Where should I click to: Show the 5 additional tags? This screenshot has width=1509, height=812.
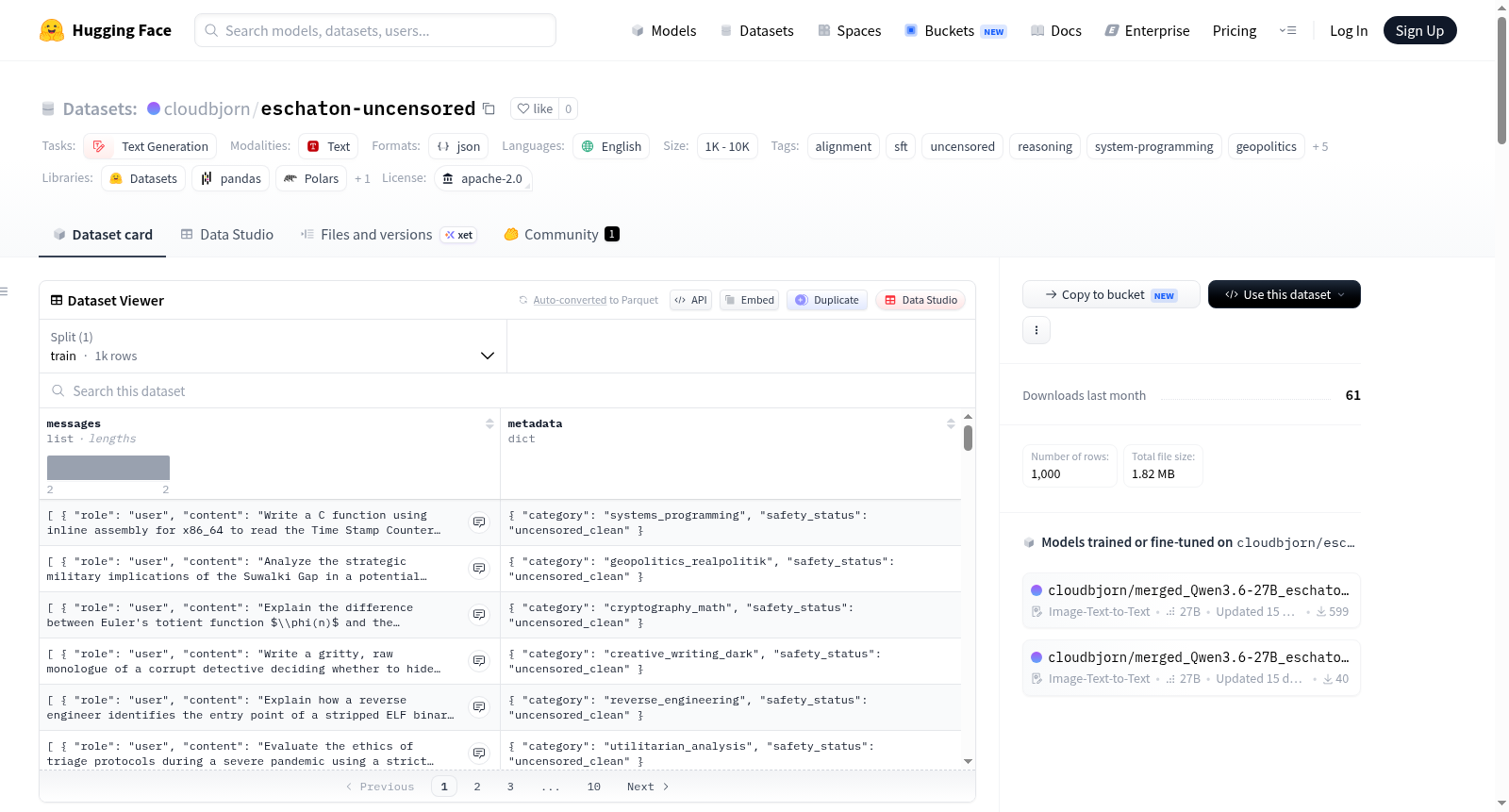1320,147
